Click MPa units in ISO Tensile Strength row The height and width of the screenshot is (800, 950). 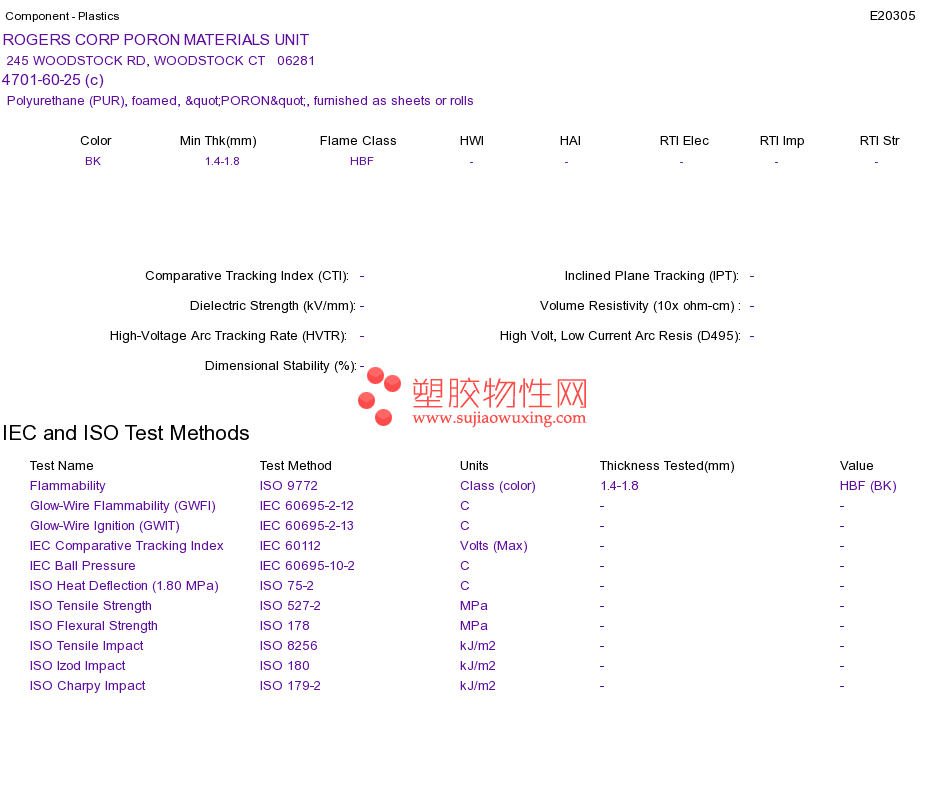coord(474,606)
